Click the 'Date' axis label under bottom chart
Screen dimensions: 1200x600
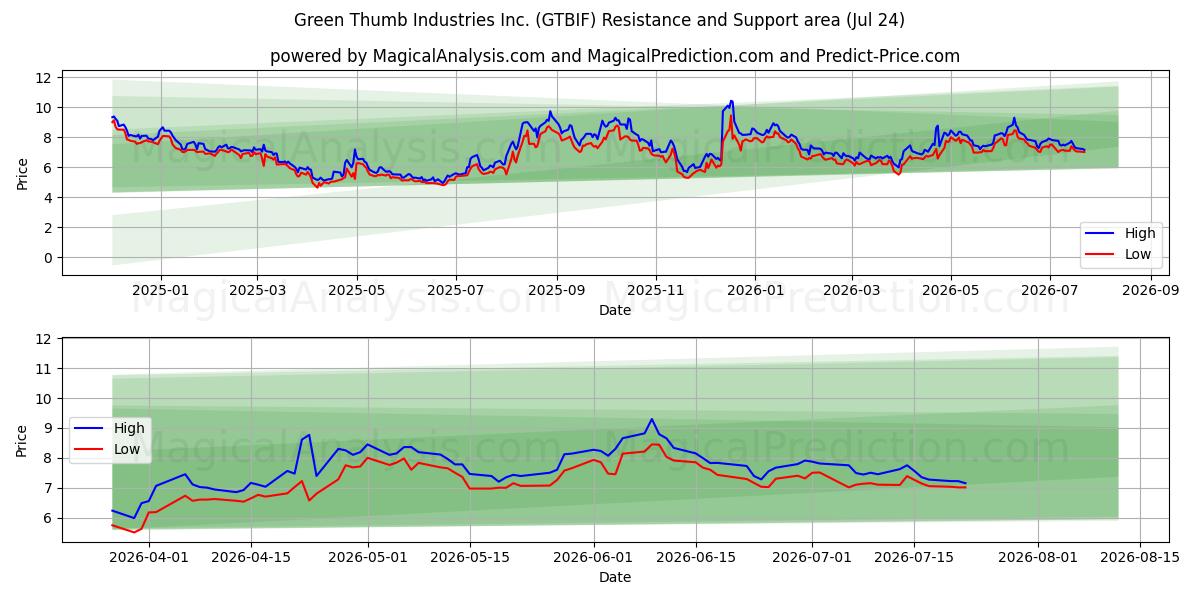[615, 577]
